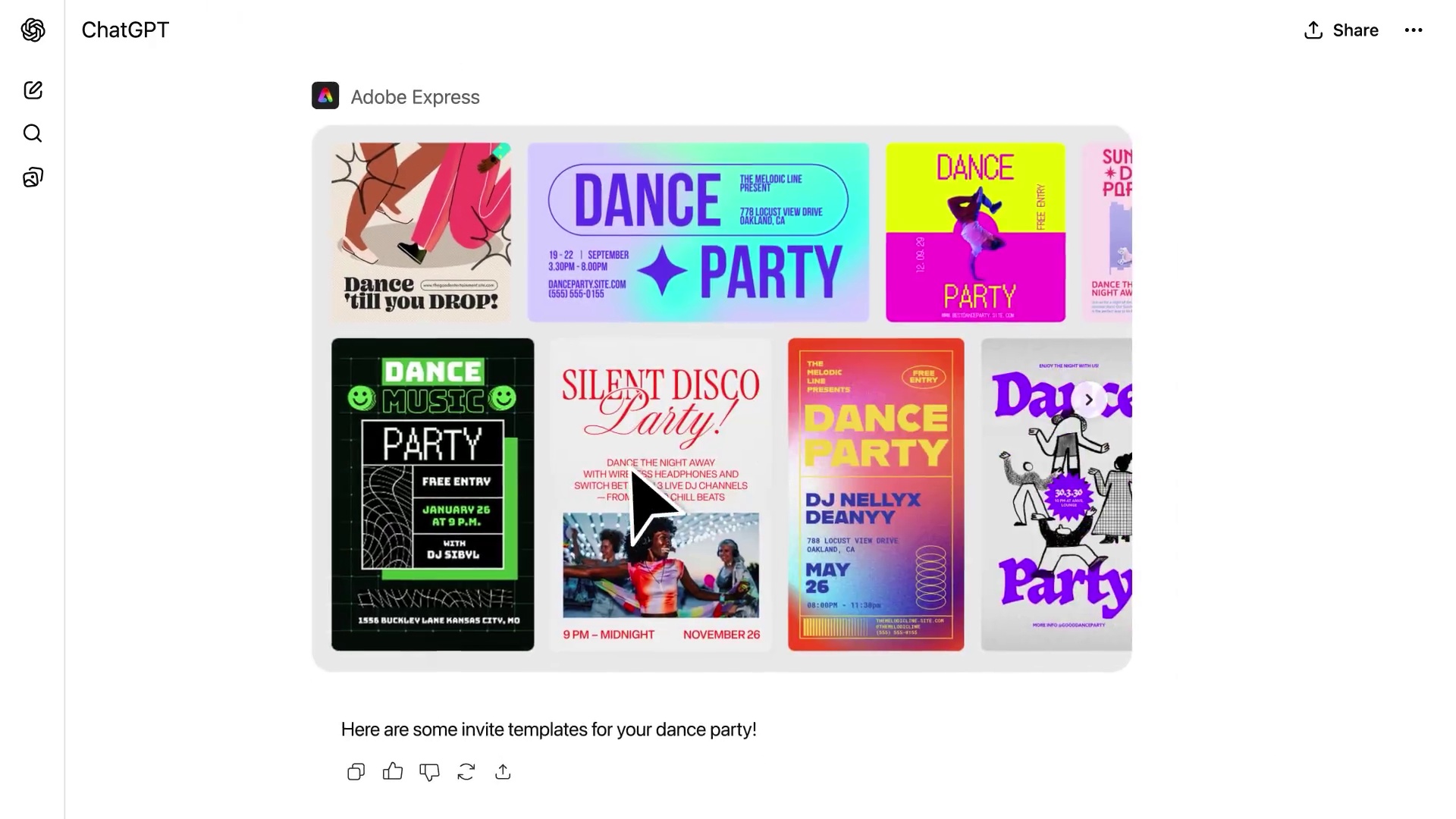Copy the response with copy icon

pyautogui.click(x=356, y=772)
